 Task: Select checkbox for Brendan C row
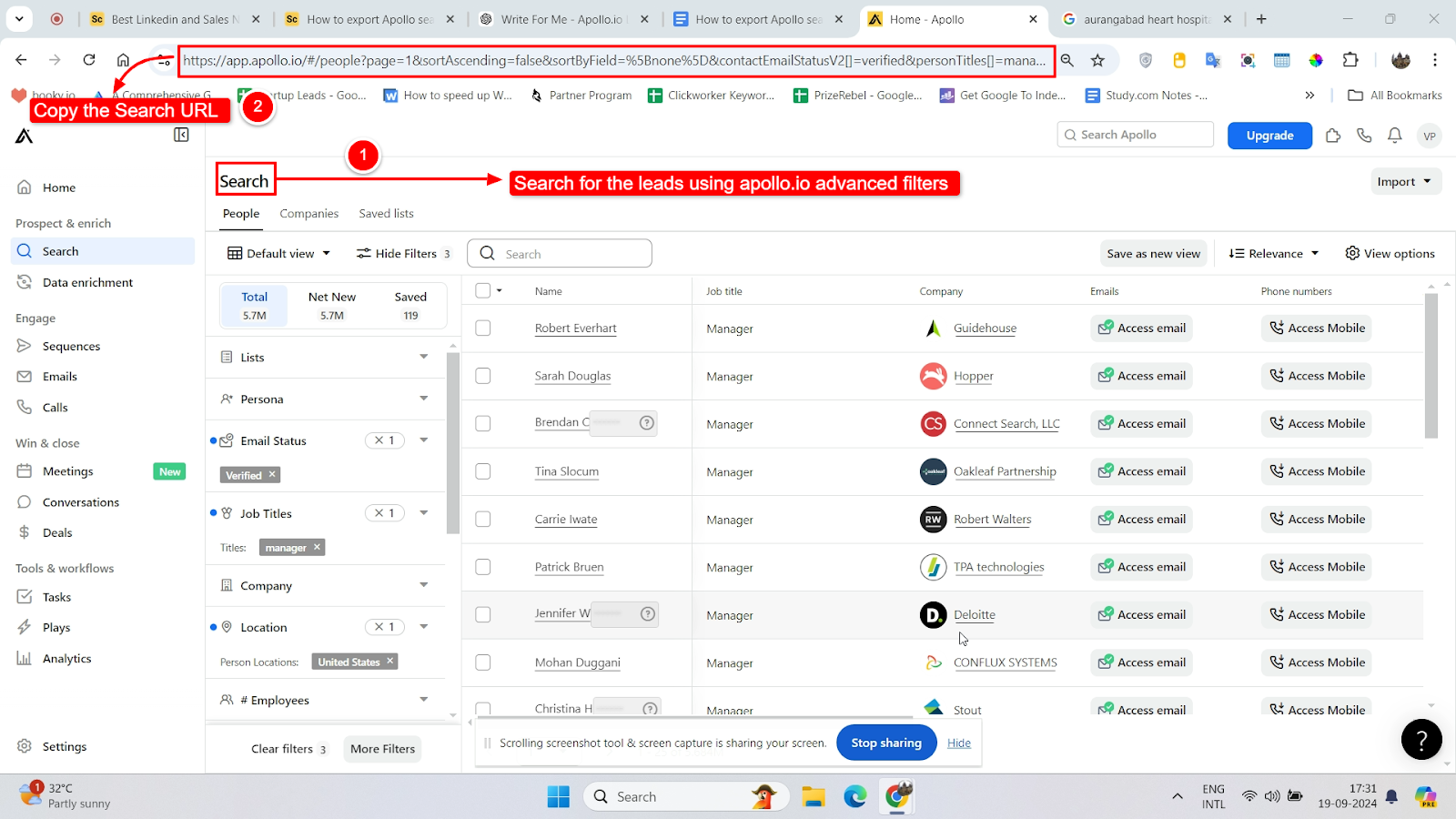(x=483, y=423)
